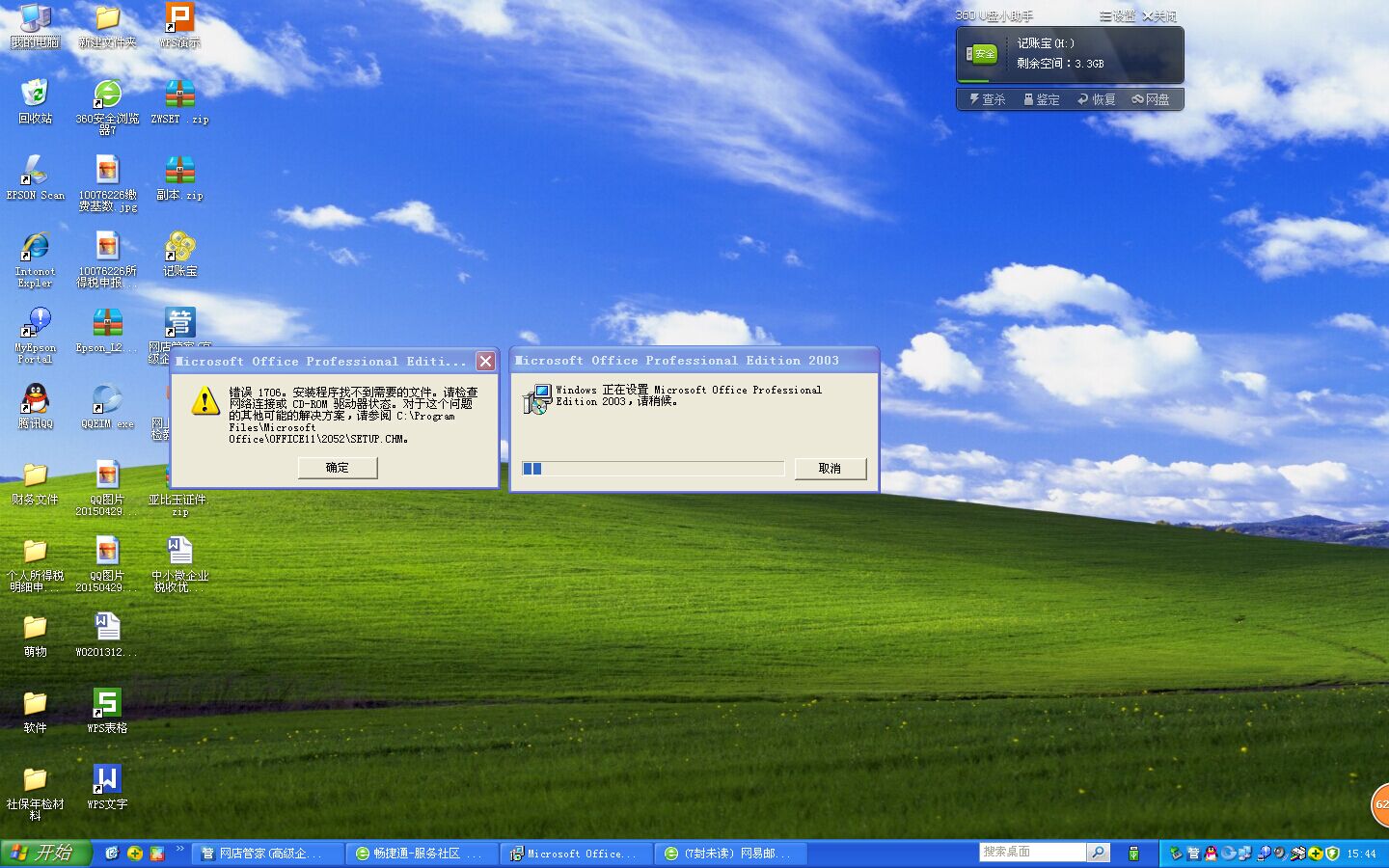
Task: Open the 开始 Start menu
Action: pyautogui.click(x=45, y=854)
